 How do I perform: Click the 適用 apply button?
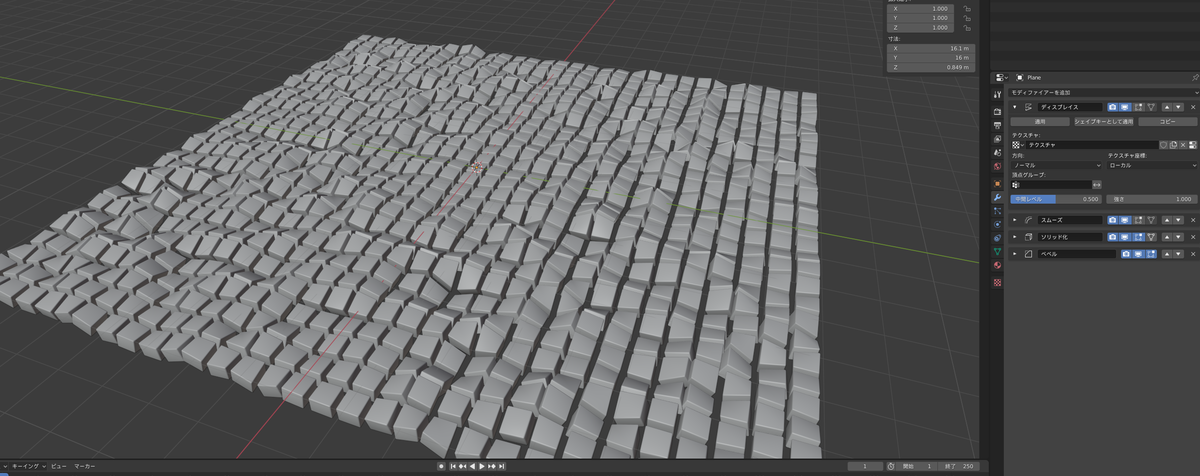(1041, 122)
